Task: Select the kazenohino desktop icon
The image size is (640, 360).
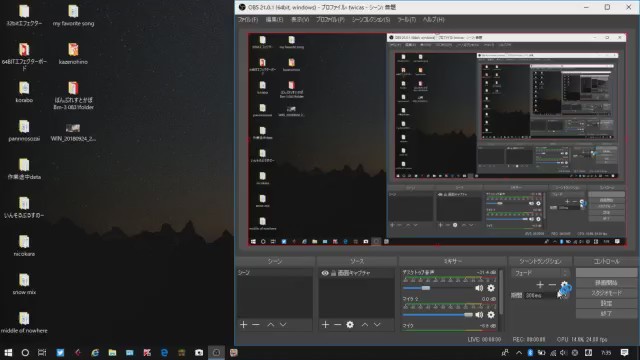Action: (73, 53)
